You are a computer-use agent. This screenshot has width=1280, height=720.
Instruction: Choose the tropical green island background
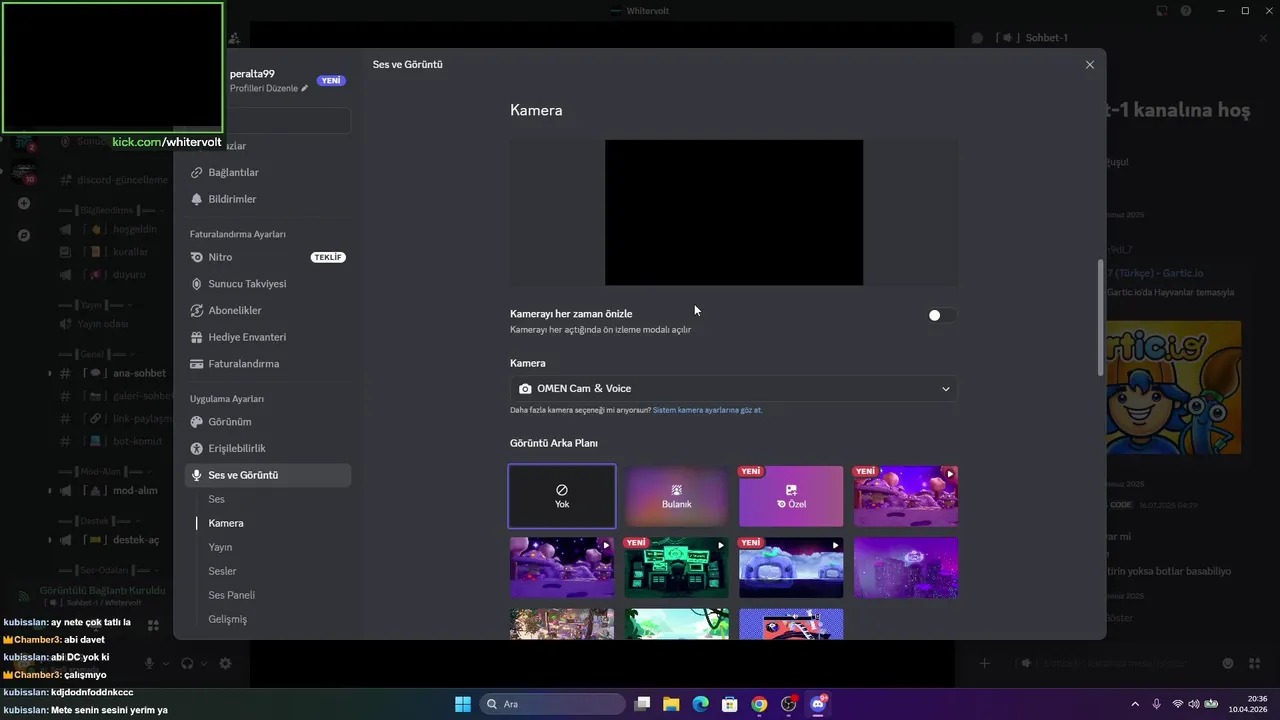(677, 624)
